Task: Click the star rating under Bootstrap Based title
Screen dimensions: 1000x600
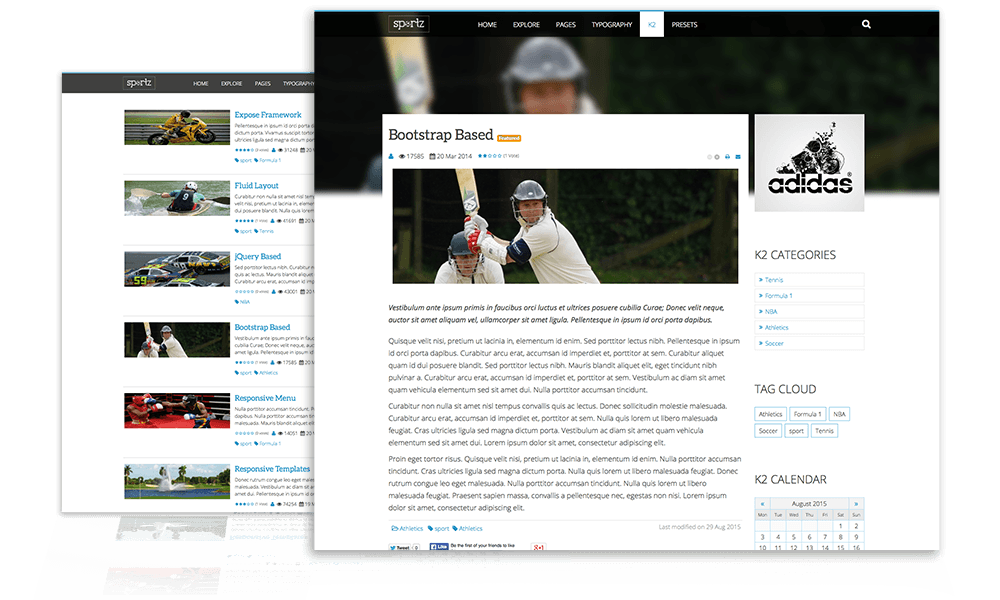Action: 490,156
